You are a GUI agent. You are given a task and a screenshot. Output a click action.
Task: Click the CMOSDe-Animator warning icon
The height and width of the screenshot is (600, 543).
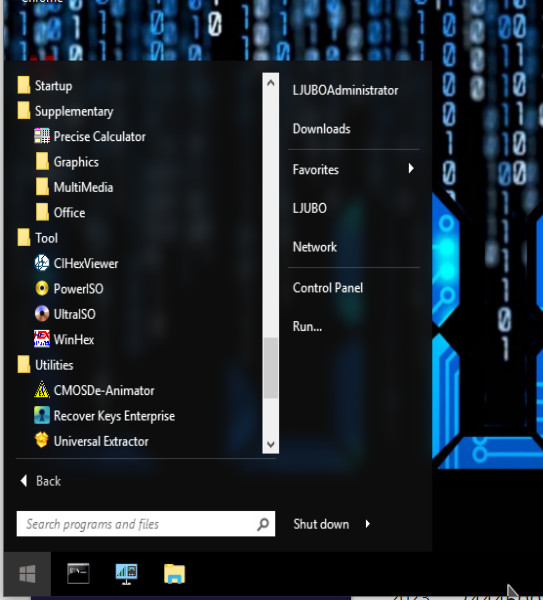(x=42, y=390)
